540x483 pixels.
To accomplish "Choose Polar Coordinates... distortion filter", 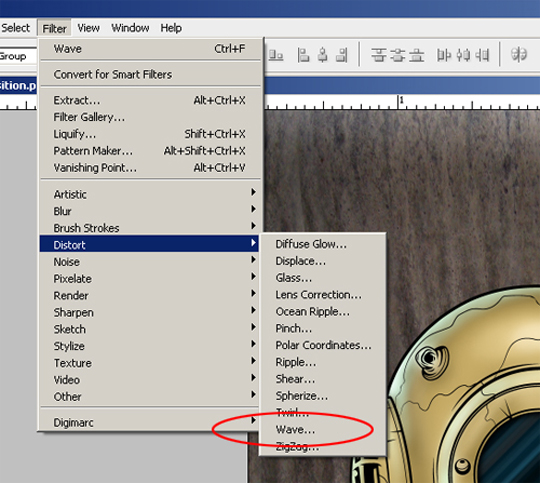I will point(323,345).
